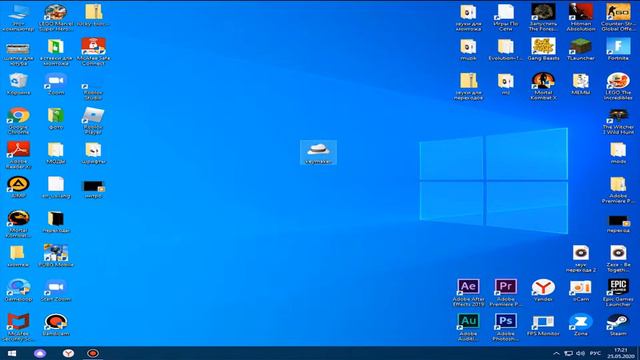
Task: Select the TLauncher Minecraft icon
Action: (581, 49)
